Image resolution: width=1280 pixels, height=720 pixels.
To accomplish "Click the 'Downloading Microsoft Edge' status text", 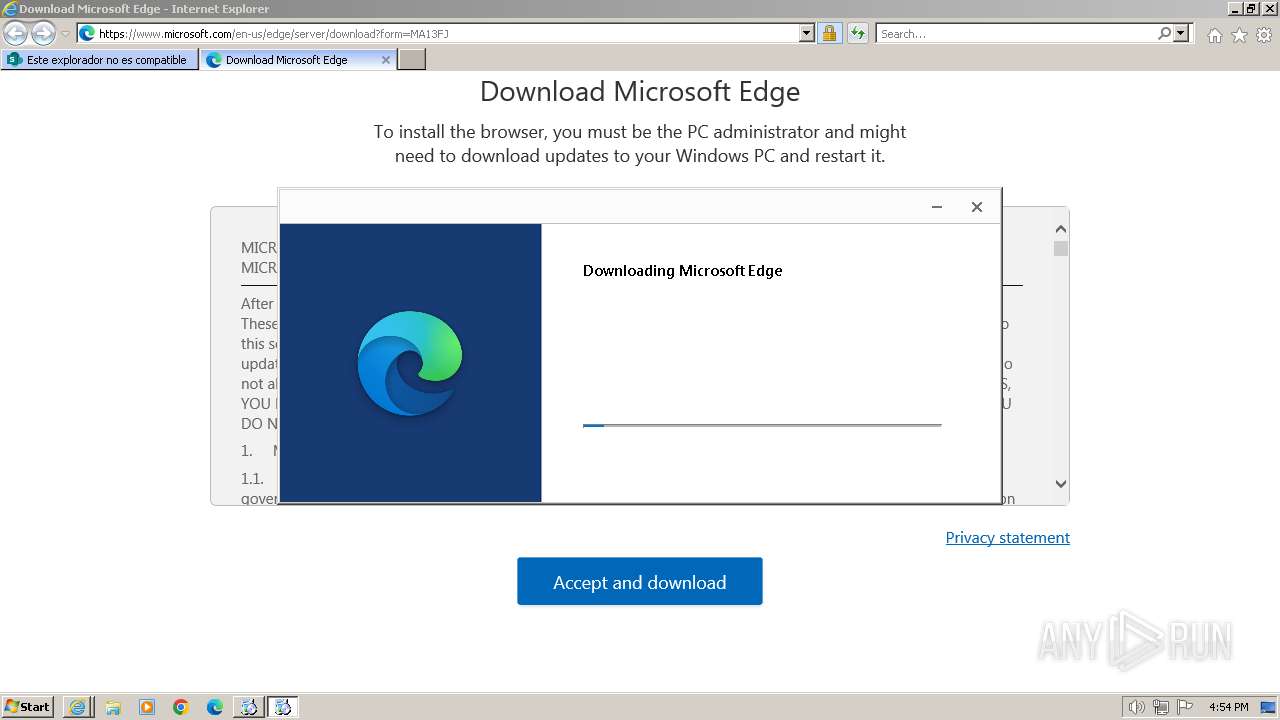I will coord(682,271).
